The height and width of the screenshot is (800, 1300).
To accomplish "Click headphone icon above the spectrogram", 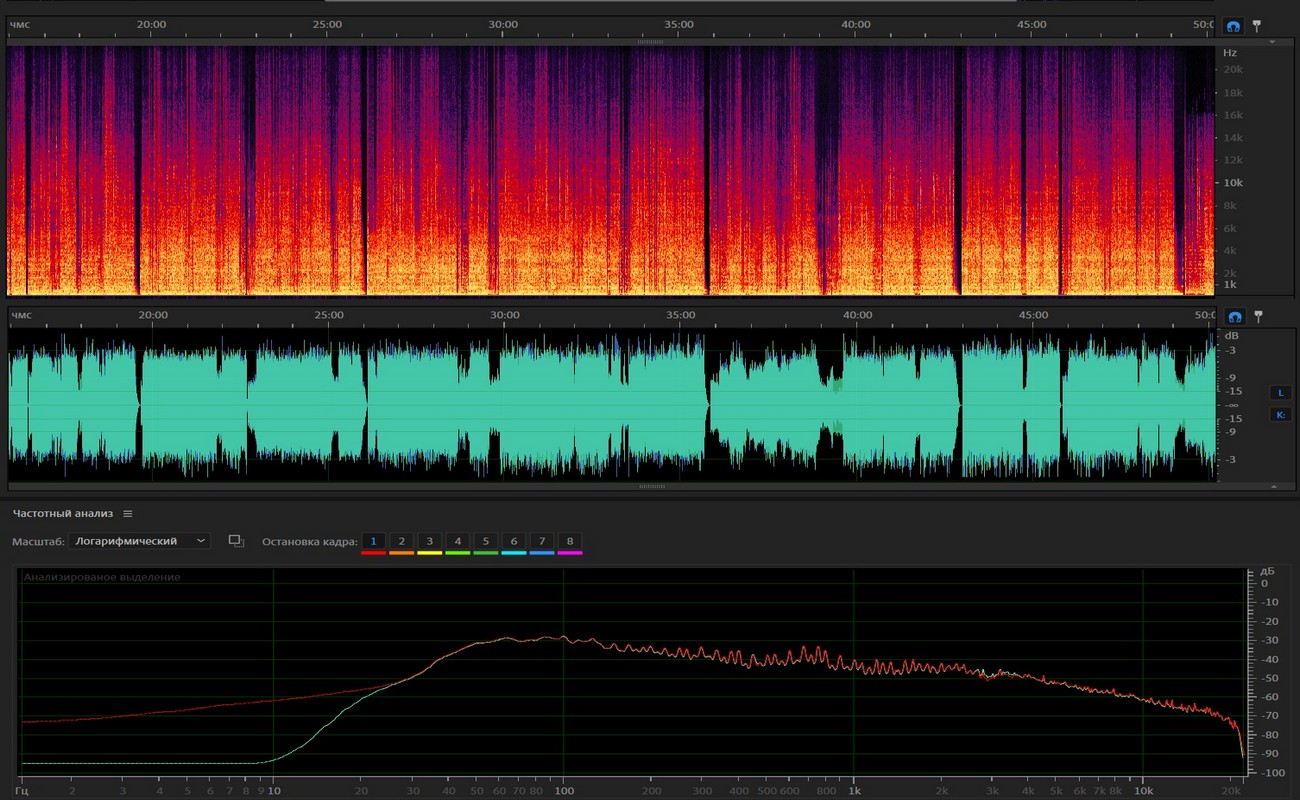I will (x=1234, y=25).
